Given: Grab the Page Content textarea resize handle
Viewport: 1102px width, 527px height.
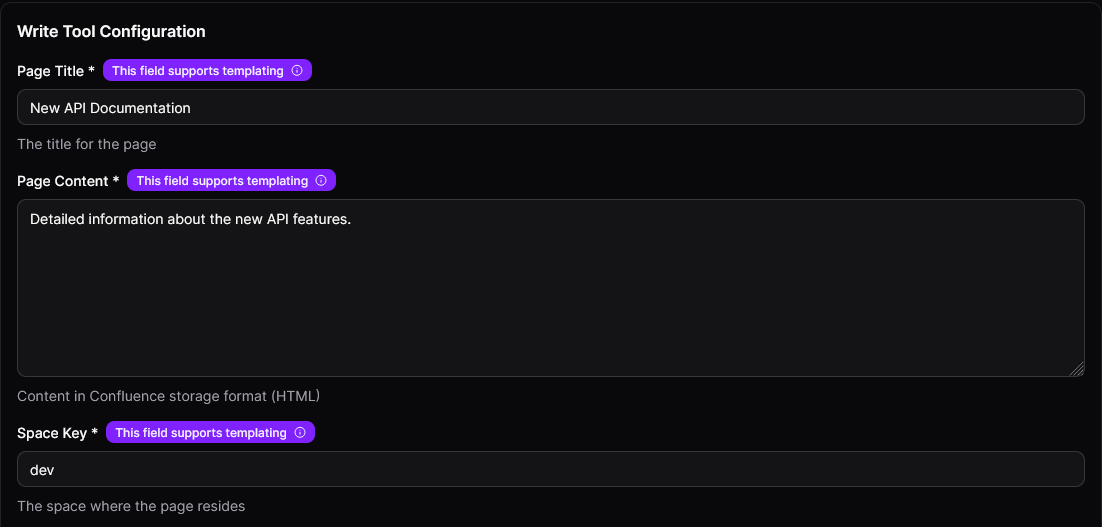Looking at the screenshot, I should pyautogui.click(x=1077, y=369).
